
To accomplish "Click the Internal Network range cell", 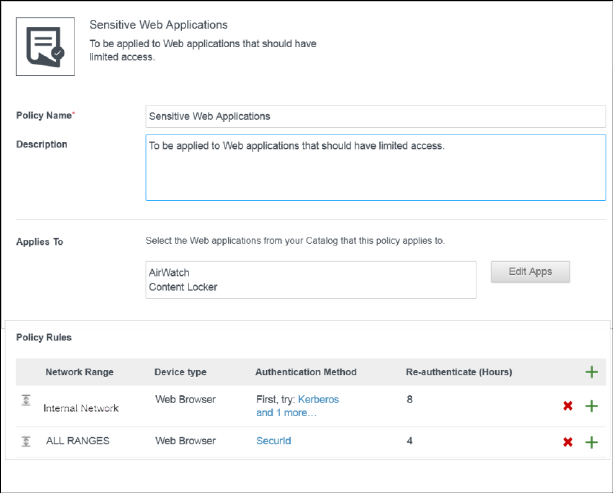I will coord(81,408).
